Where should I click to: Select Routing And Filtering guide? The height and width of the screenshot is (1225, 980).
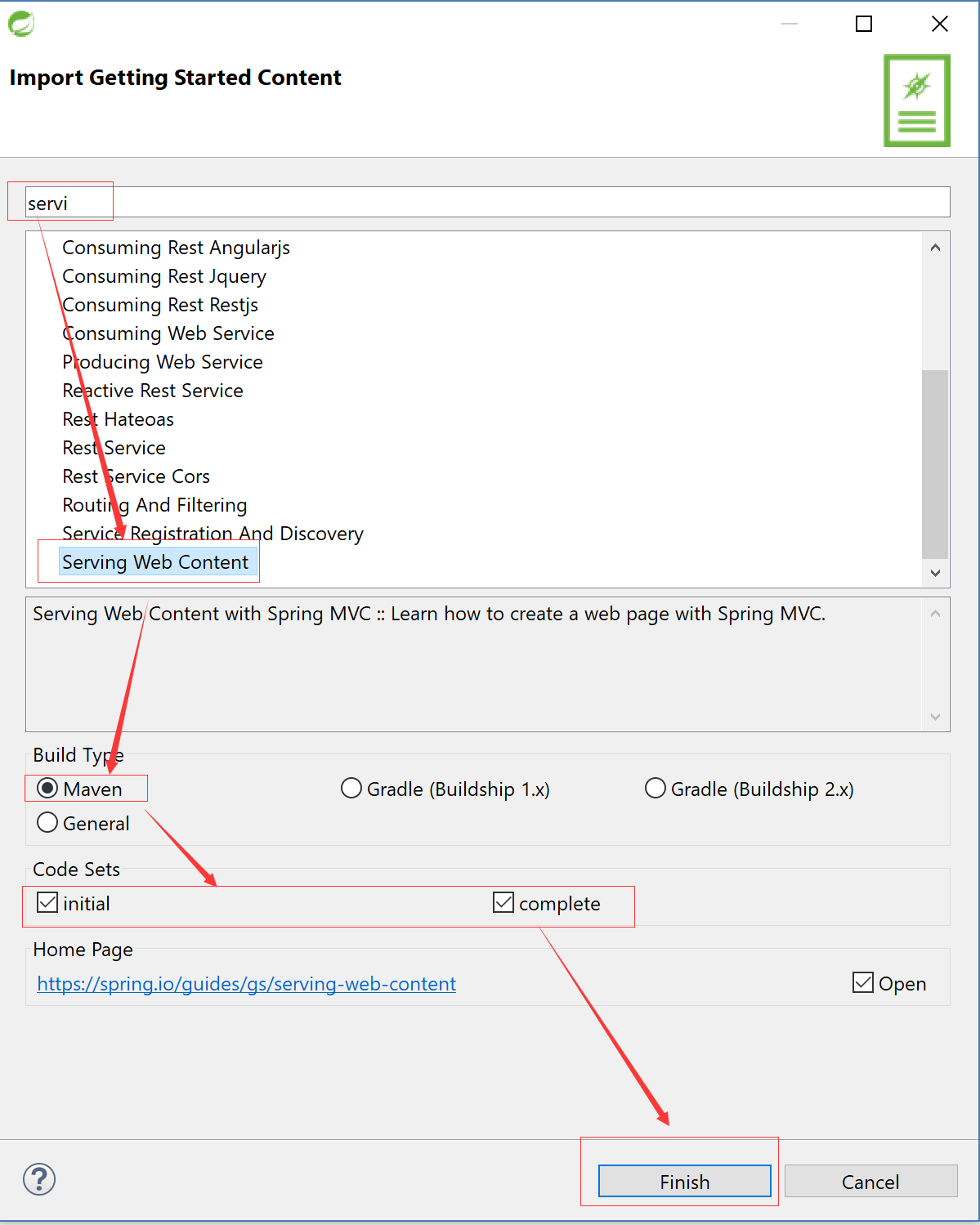pos(154,505)
